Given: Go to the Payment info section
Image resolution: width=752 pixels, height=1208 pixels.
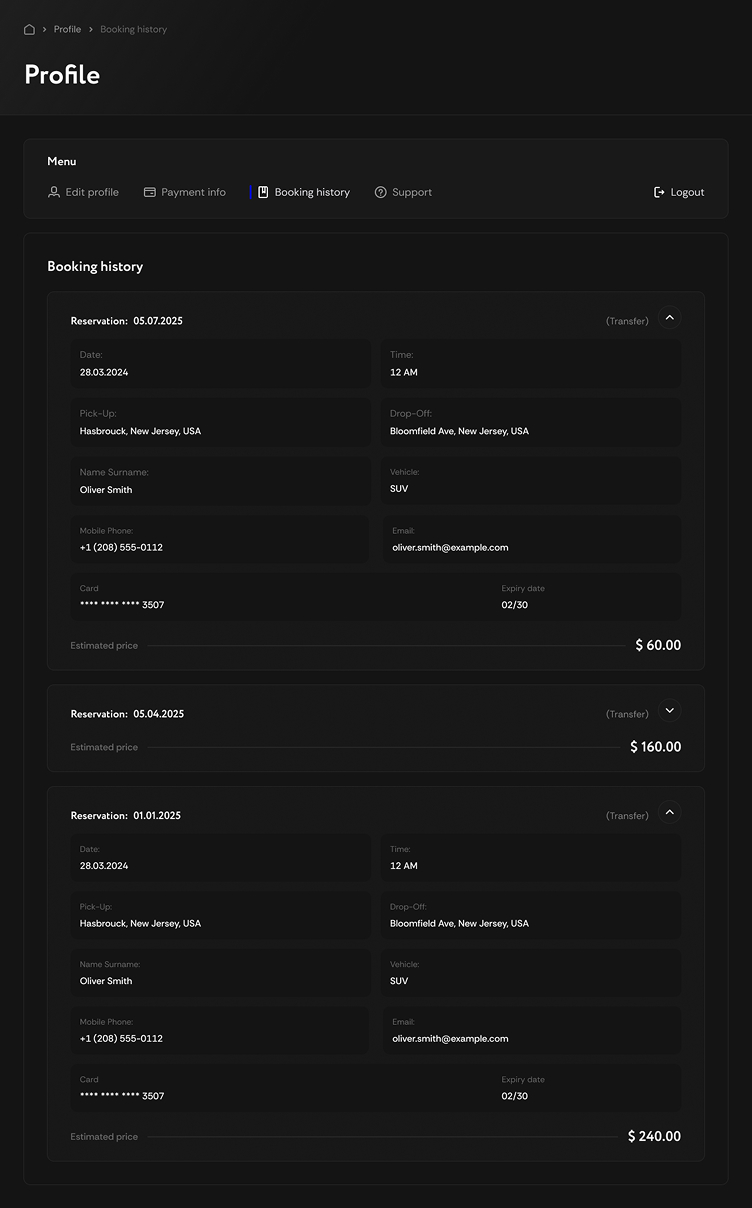Looking at the screenshot, I should 193,192.
